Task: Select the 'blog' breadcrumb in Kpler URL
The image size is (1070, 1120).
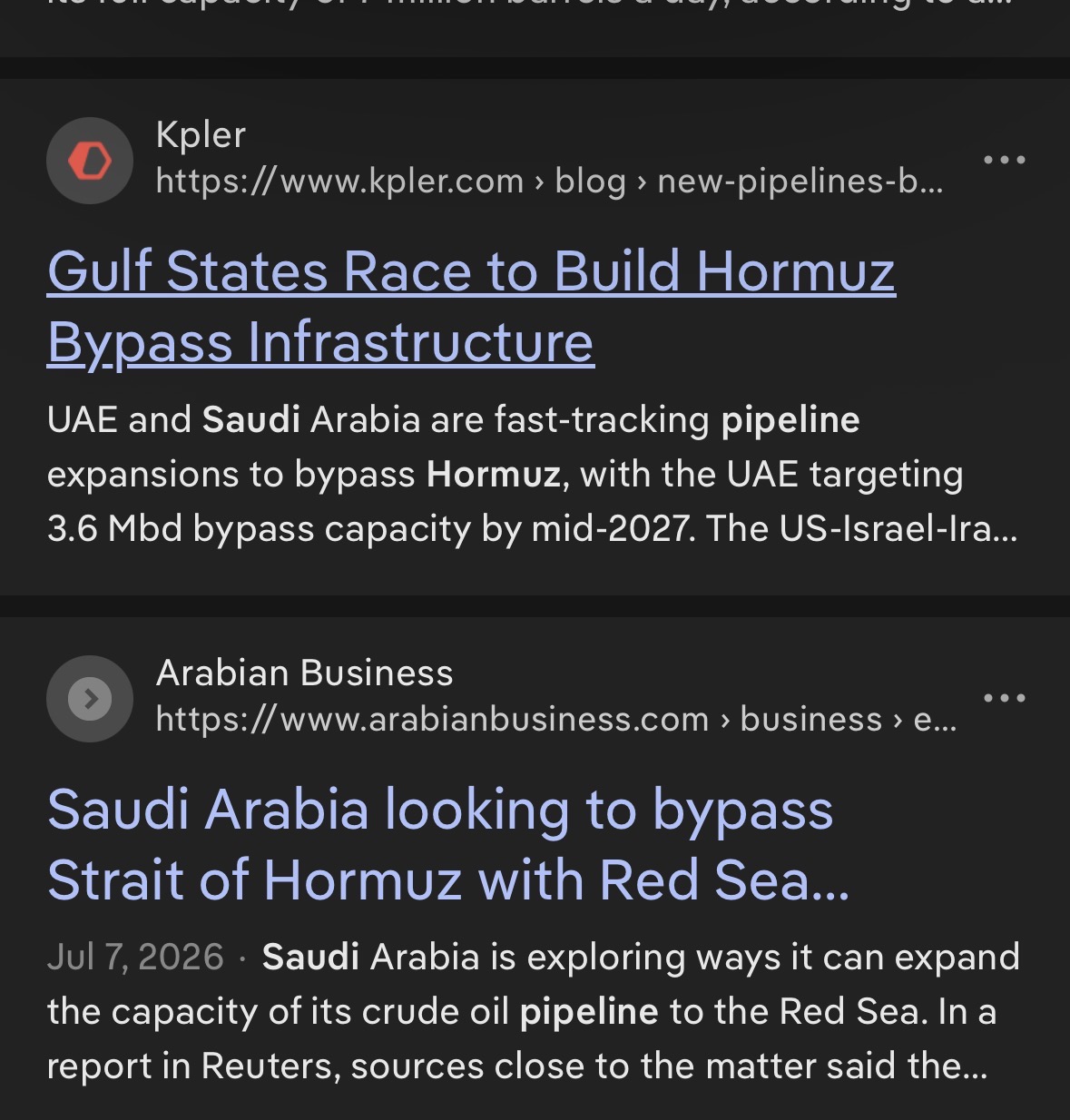Action: pos(590,182)
